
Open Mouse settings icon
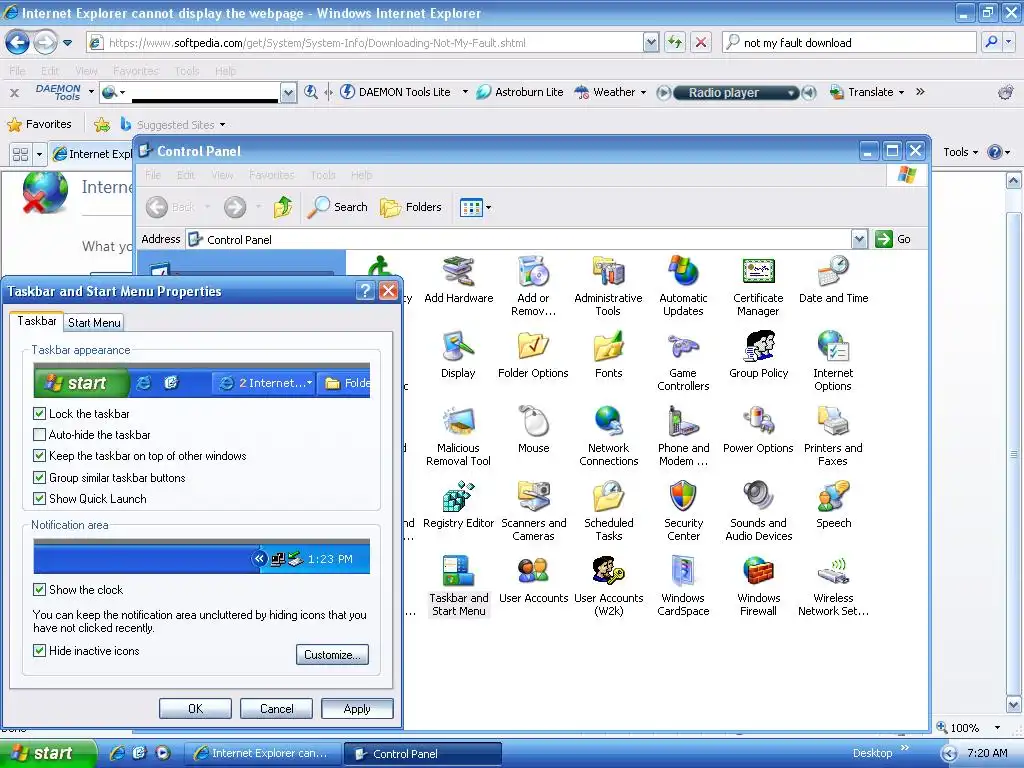click(534, 430)
